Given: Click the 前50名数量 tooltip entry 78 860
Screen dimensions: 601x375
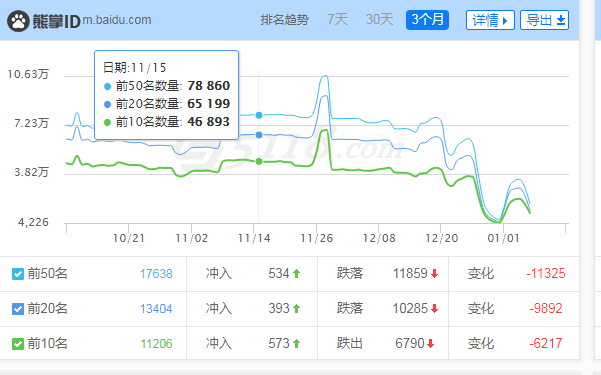Looking at the screenshot, I should coord(167,86).
